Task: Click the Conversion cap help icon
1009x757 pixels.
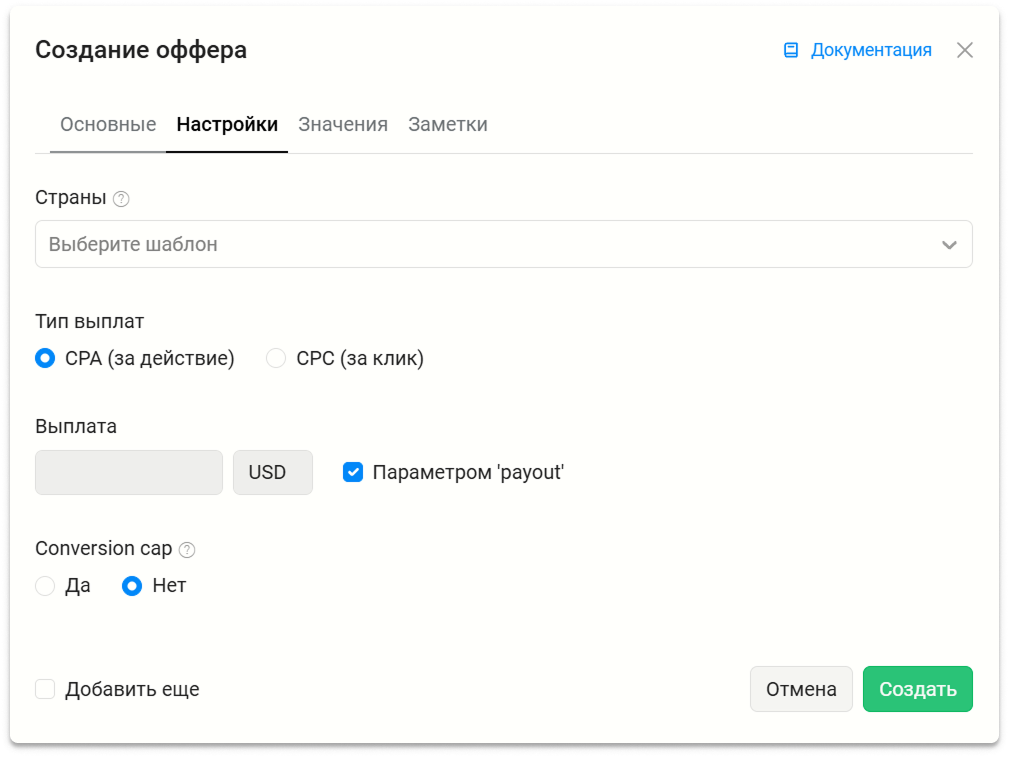Action: coord(187,549)
